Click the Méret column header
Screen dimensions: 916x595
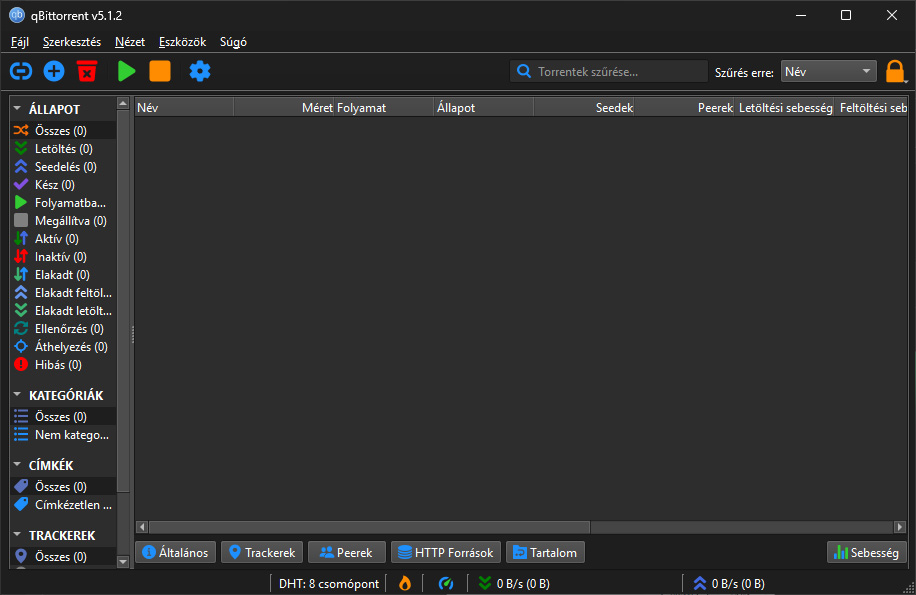point(284,107)
